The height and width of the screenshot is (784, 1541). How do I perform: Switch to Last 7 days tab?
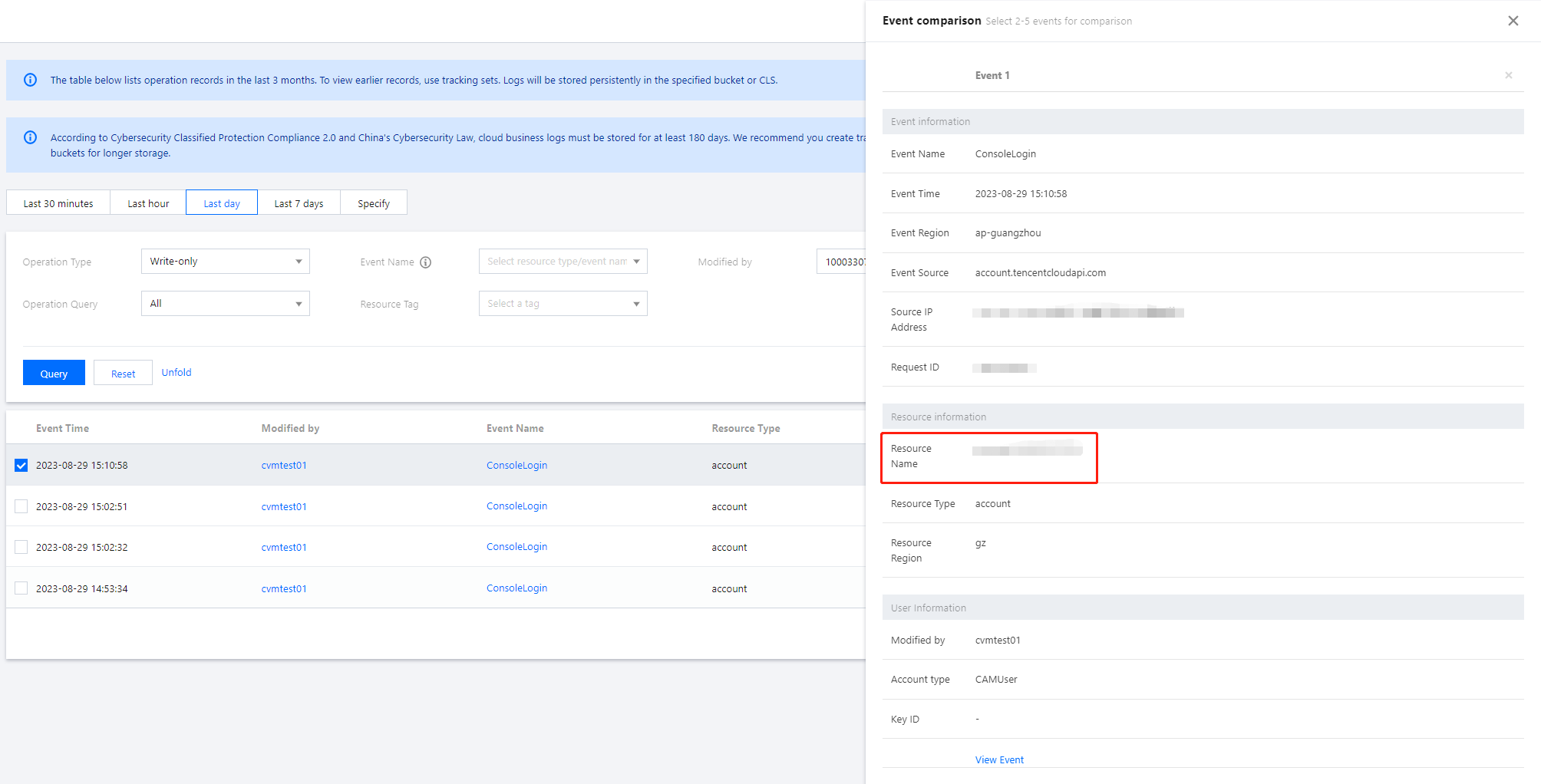tap(299, 203)
